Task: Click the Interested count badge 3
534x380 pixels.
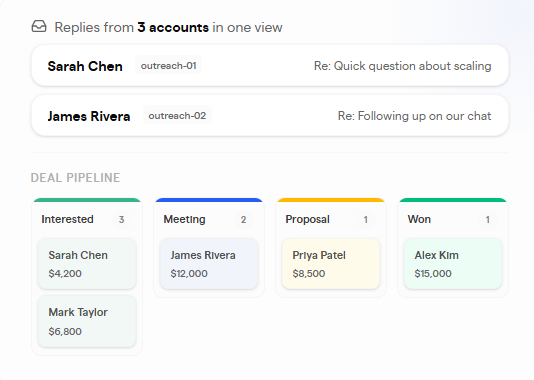Action: tap(121, 220)
